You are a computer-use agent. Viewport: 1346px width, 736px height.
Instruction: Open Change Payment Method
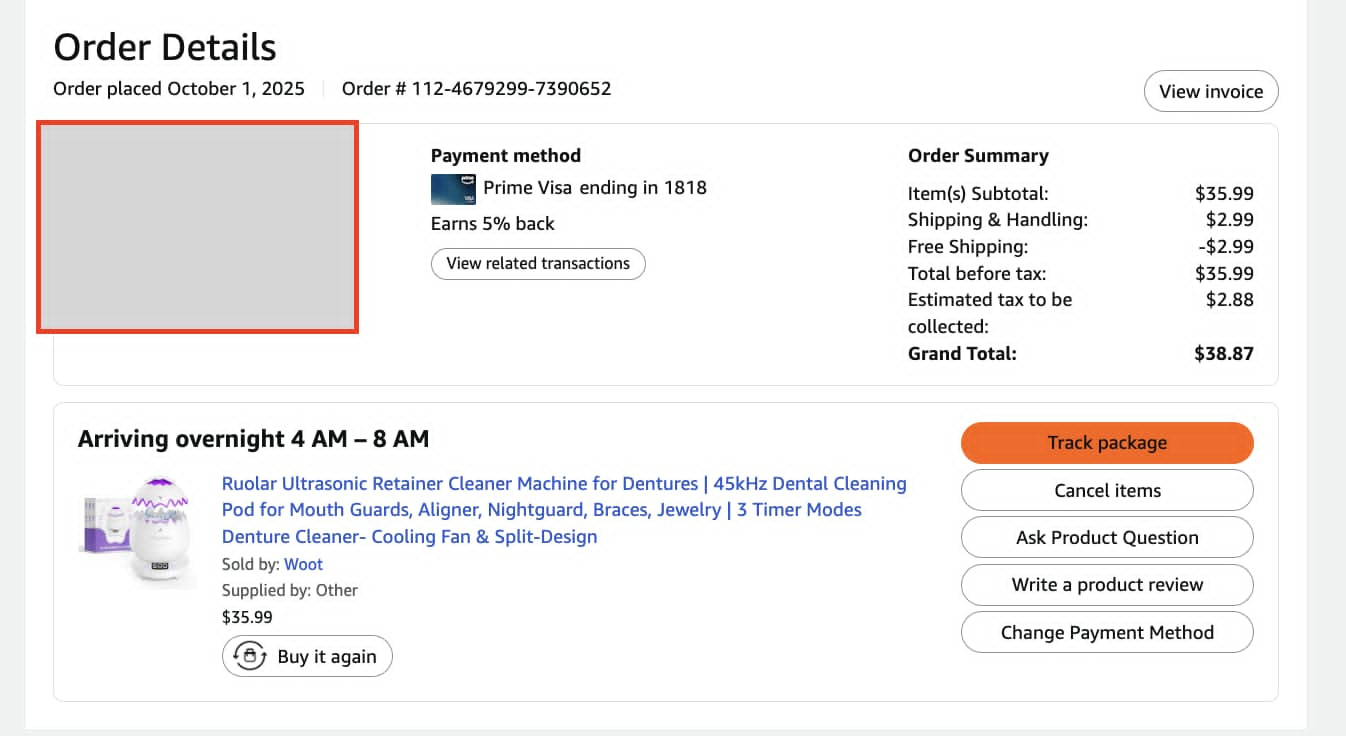tap(1107, 632)
